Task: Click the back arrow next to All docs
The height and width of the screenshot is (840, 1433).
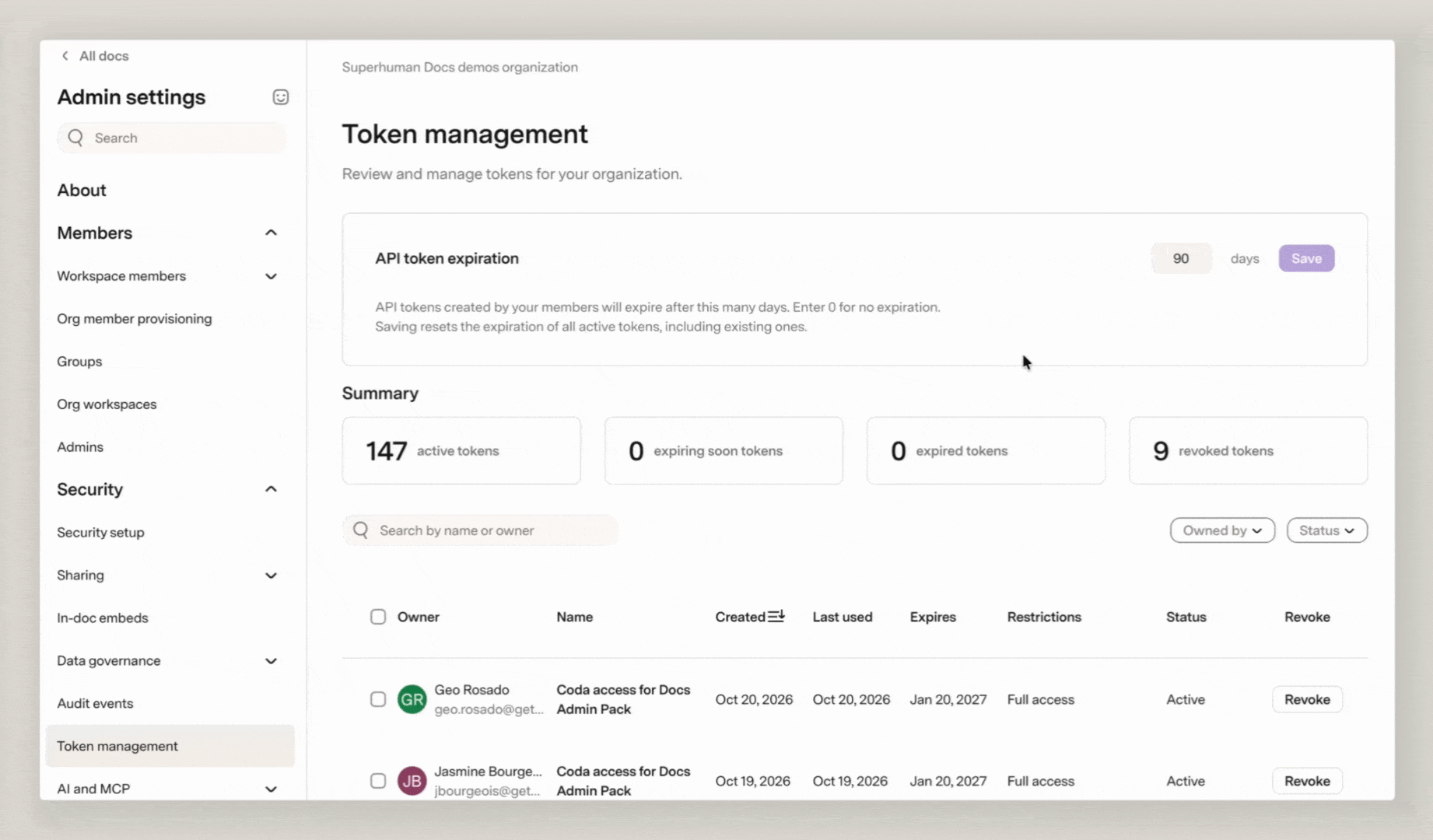Action: (65, 56)
